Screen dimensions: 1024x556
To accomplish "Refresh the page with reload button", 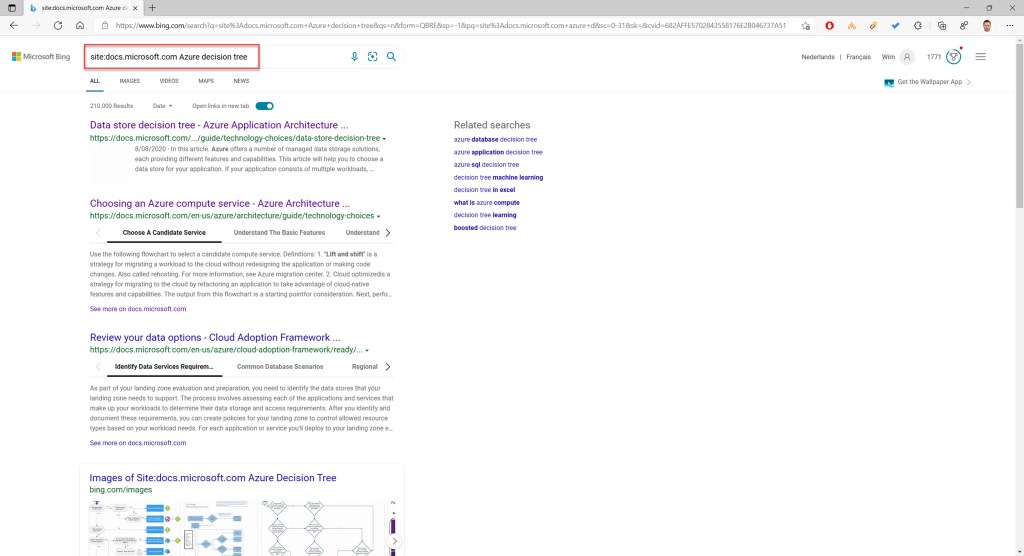I will 58,25.
